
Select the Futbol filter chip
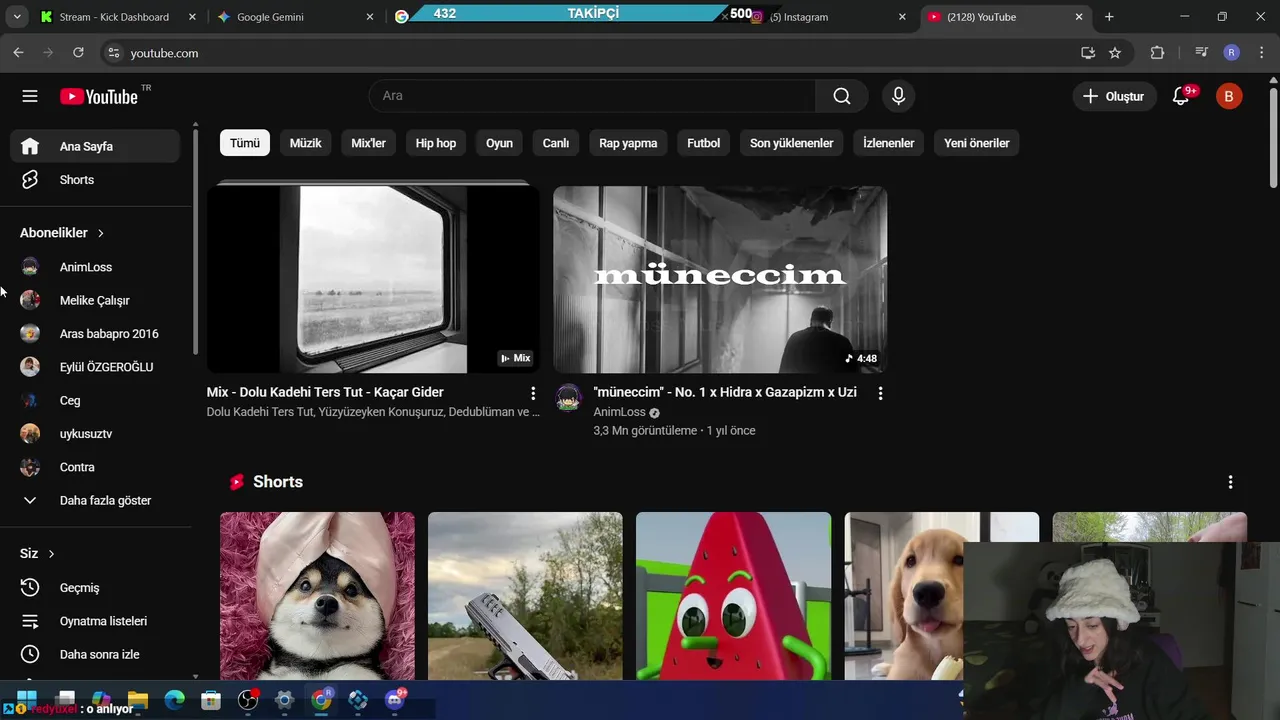click(704, 143)
